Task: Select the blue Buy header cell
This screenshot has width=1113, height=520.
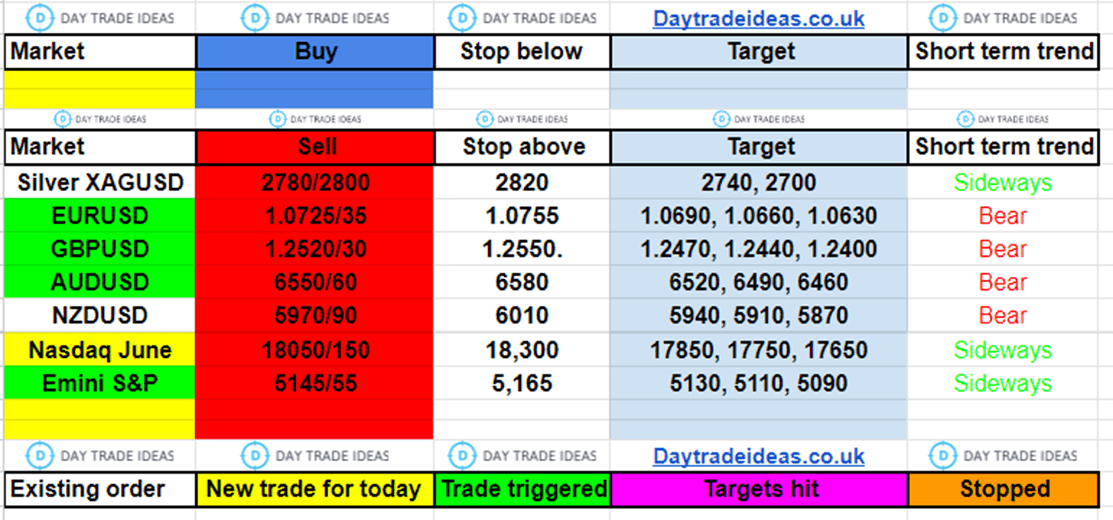Action: (315, 52)
